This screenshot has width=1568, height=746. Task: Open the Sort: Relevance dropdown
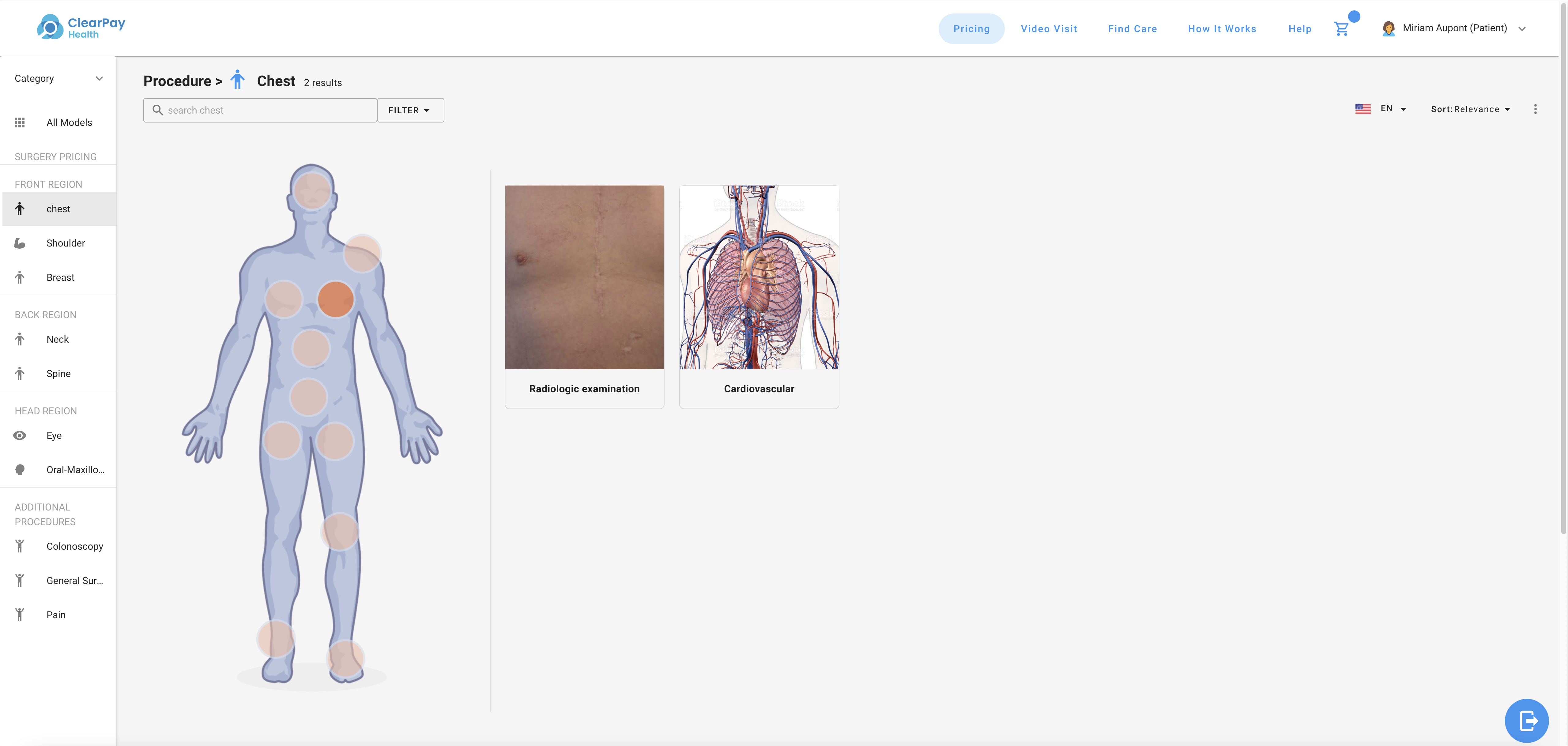click(x=1470, y=110)
